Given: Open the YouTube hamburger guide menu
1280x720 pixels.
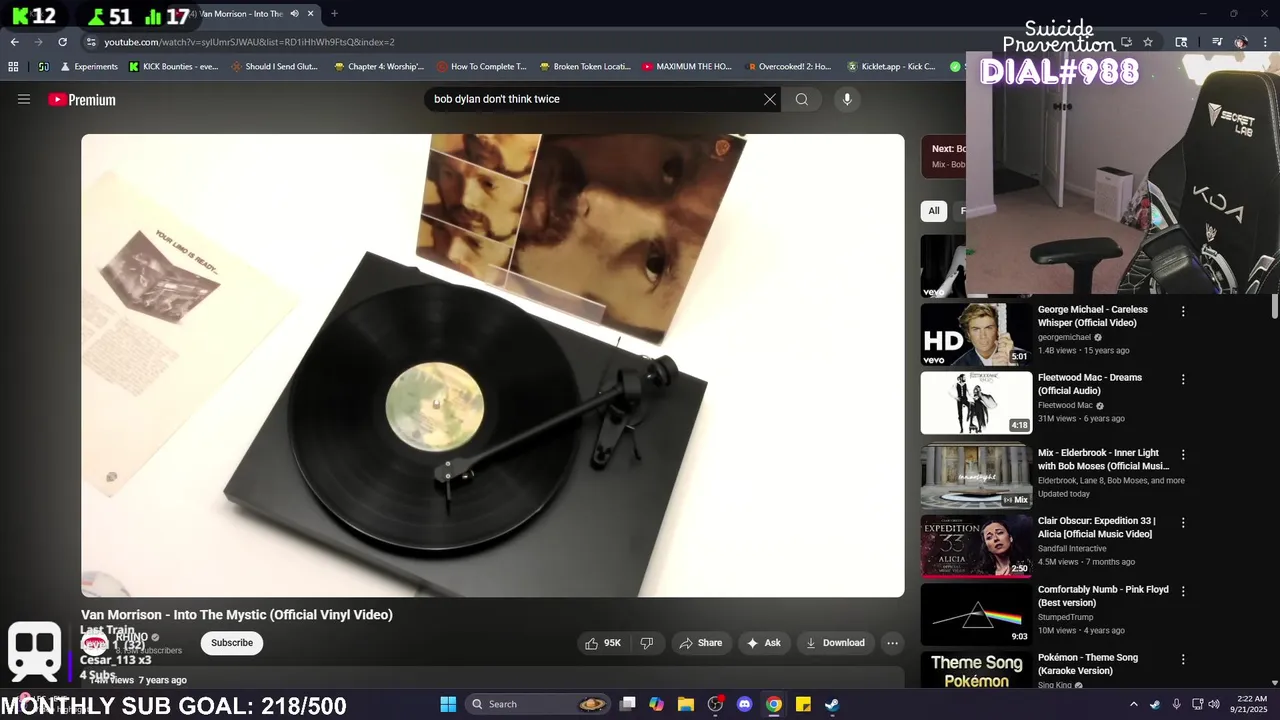Looking at the screenshot, I should pos(24,99).
